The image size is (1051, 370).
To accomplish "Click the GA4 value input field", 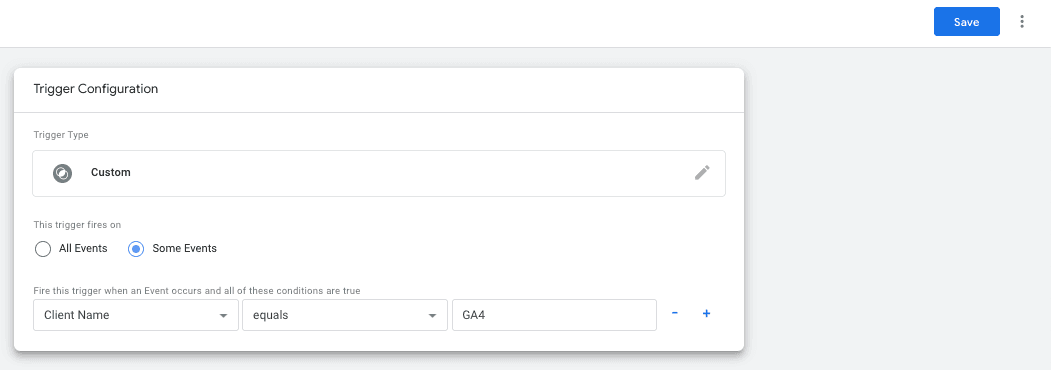I will pos(554,315).
